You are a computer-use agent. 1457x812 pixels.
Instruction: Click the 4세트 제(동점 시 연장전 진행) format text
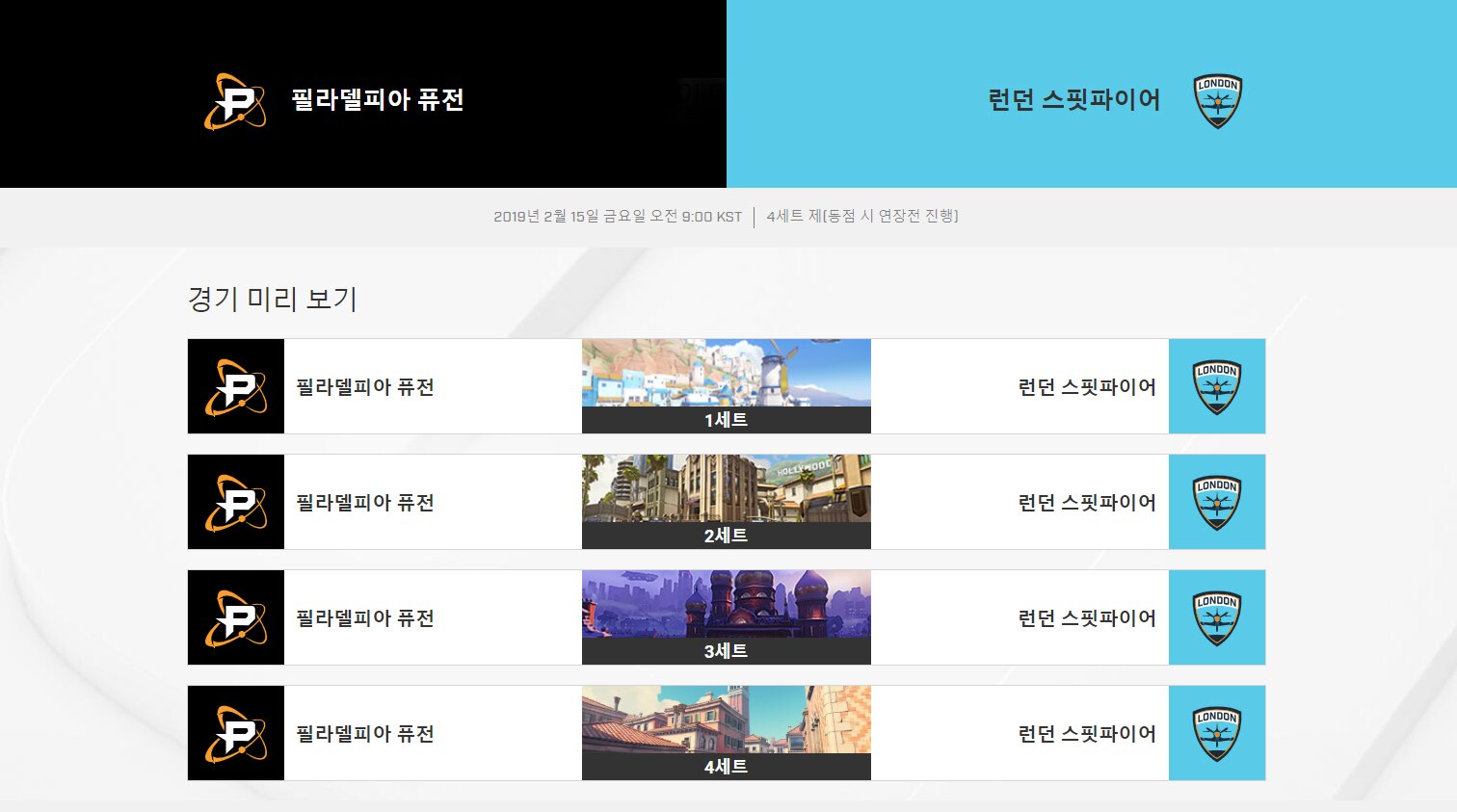pos(862,217)
